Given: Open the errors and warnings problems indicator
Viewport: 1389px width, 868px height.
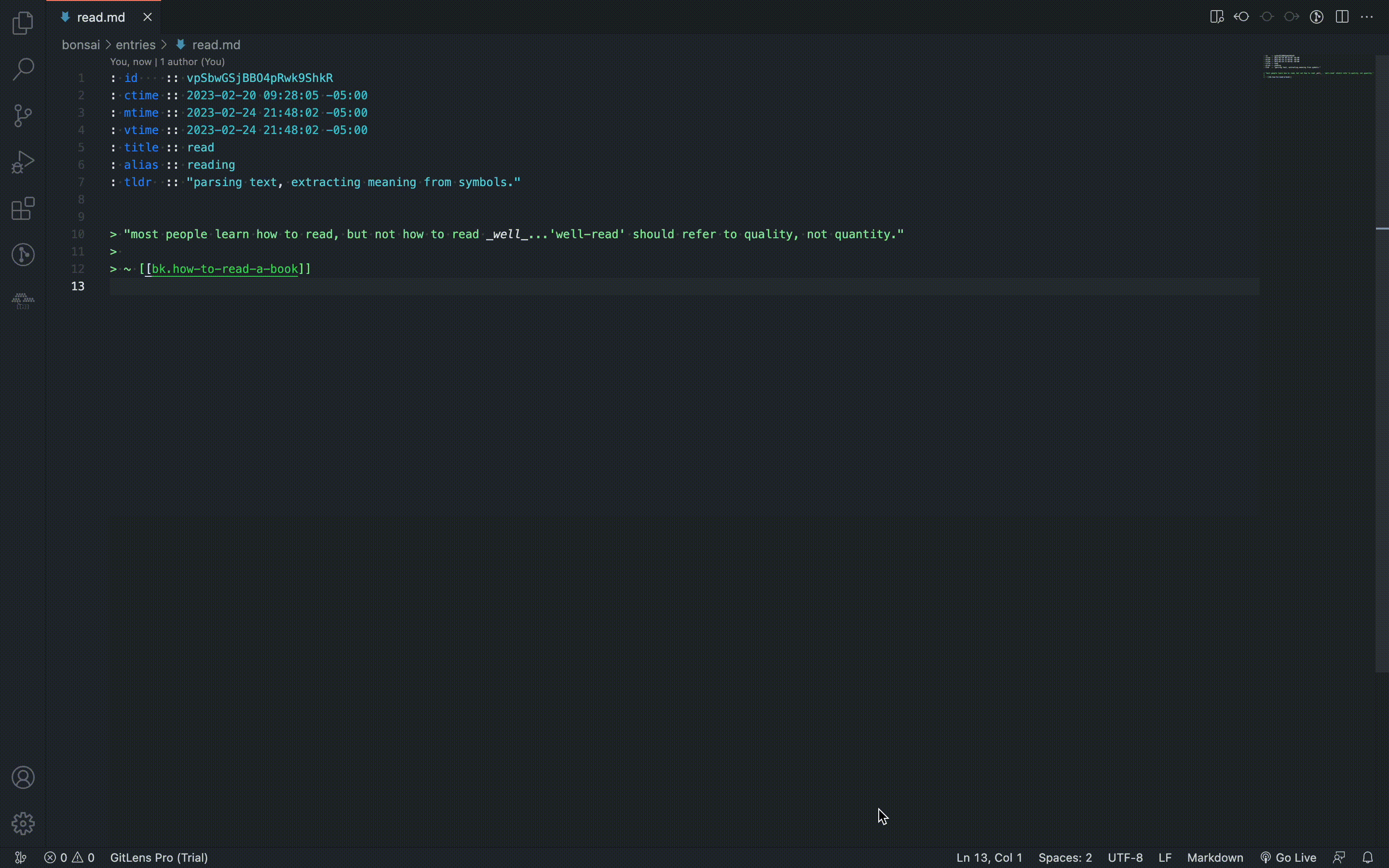Looking at the screenshot, I should coord(69,858).
